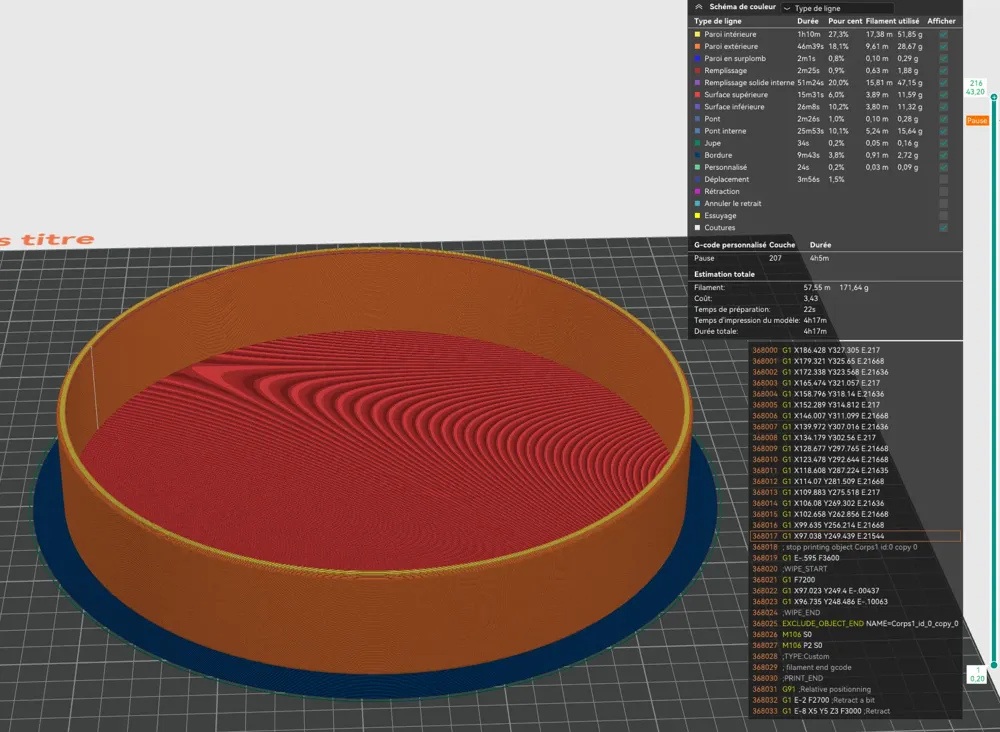
Task: Open the Type de ligne dropdown
Action: click(837, 8)
